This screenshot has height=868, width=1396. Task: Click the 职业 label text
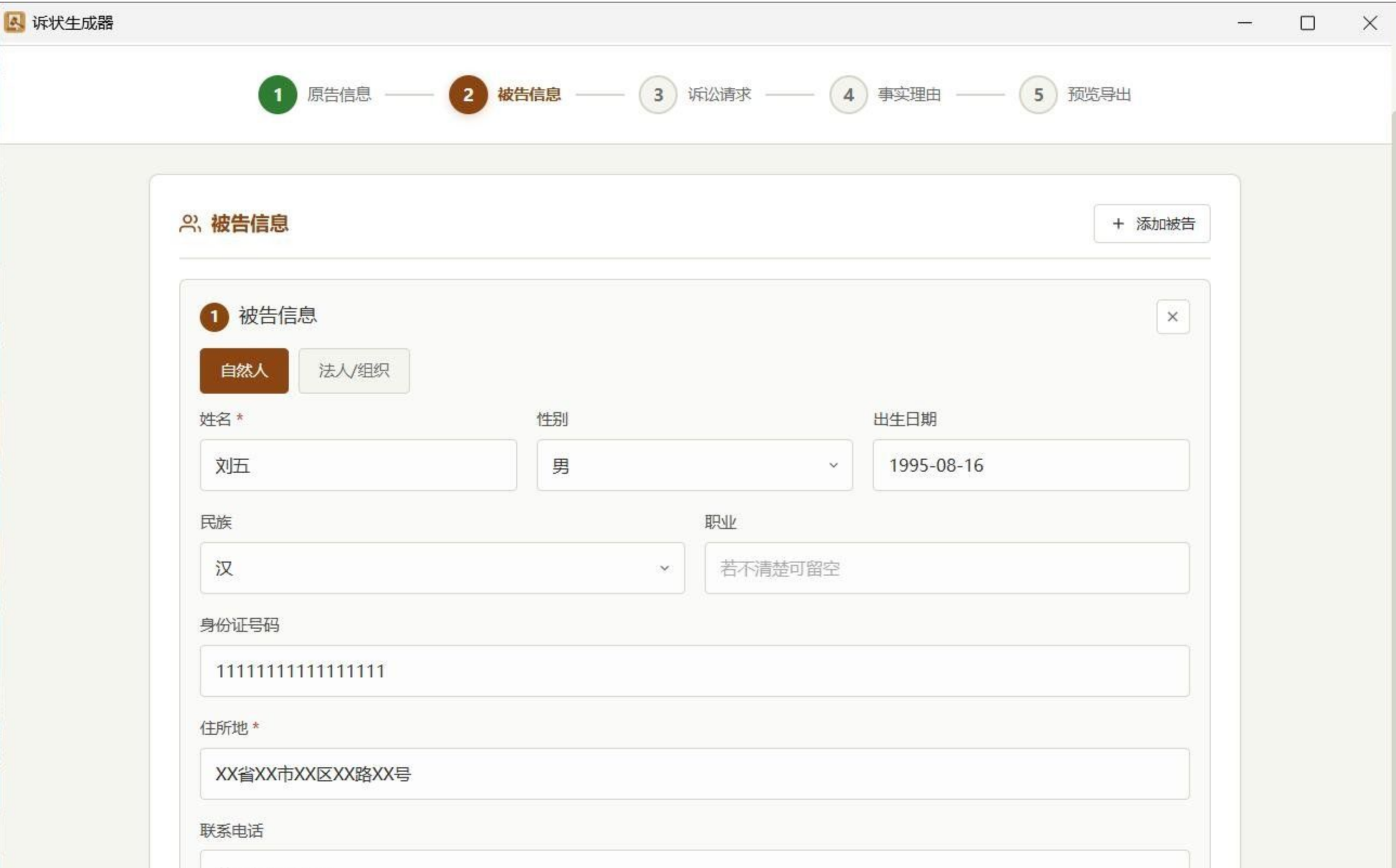tap(720, 523)
